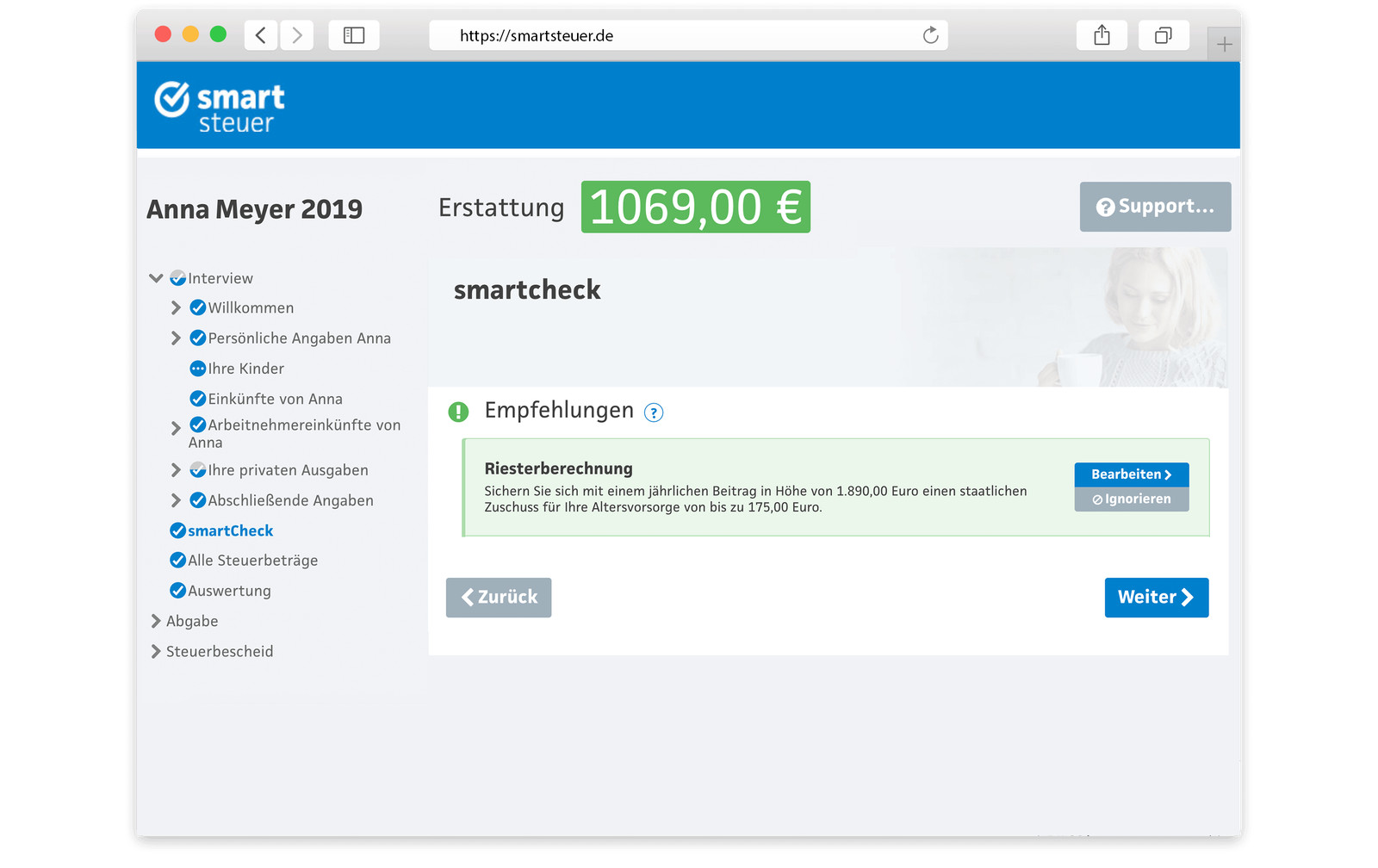
Task: Expand Persönliche Angaben Anna chevron
Action: [x=176, y=338]
